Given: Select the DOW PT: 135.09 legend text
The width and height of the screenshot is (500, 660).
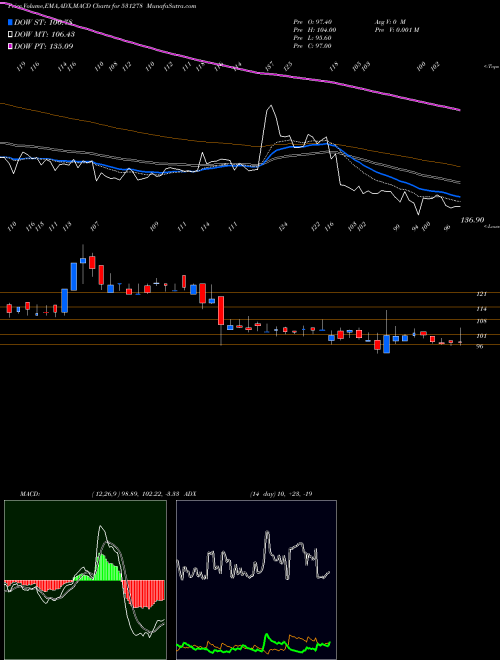Looking at the screenshot, I should click(x=43, y=46).
